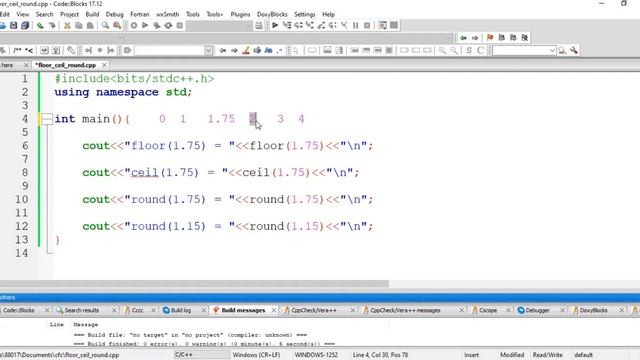Start debugger with Debug/Continue icon
The image size is (640, 360).
tap(275, 25)
